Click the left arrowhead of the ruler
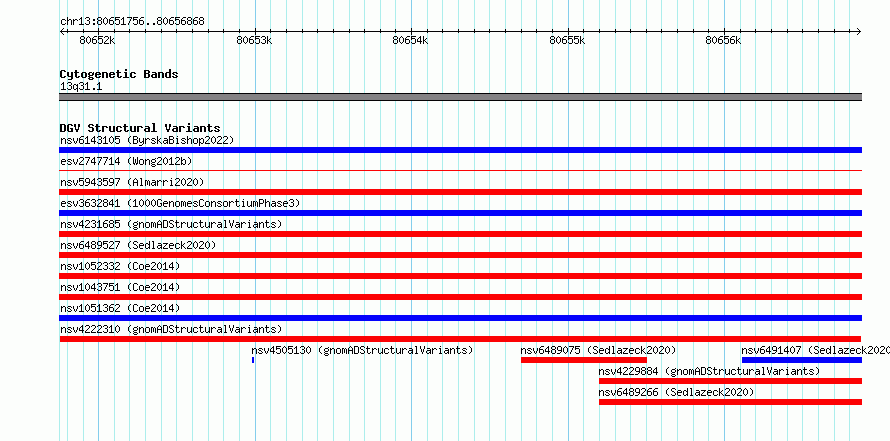Viewport: 890px width, 441px height. 62,31
